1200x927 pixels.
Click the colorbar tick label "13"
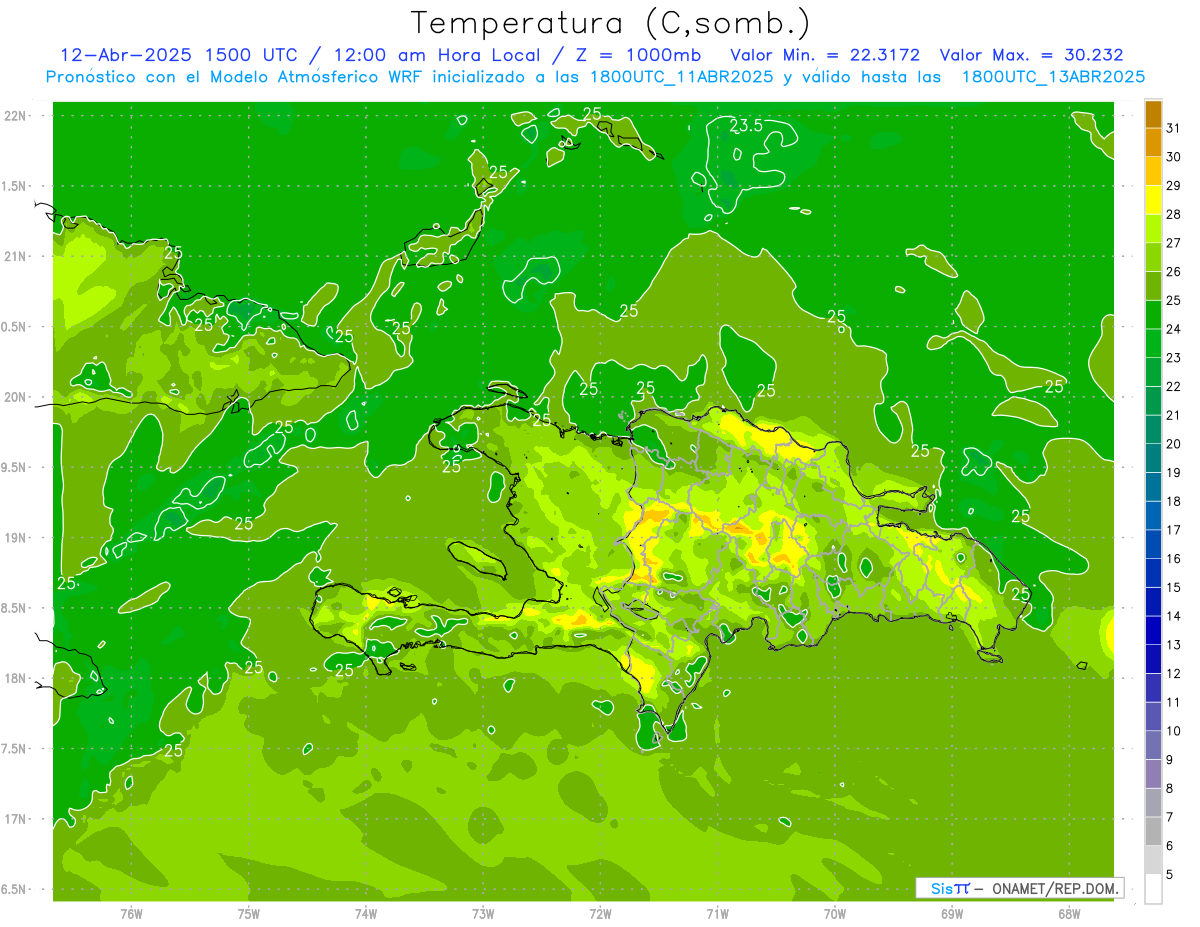pyautogui.click(x=1174, y=645)
